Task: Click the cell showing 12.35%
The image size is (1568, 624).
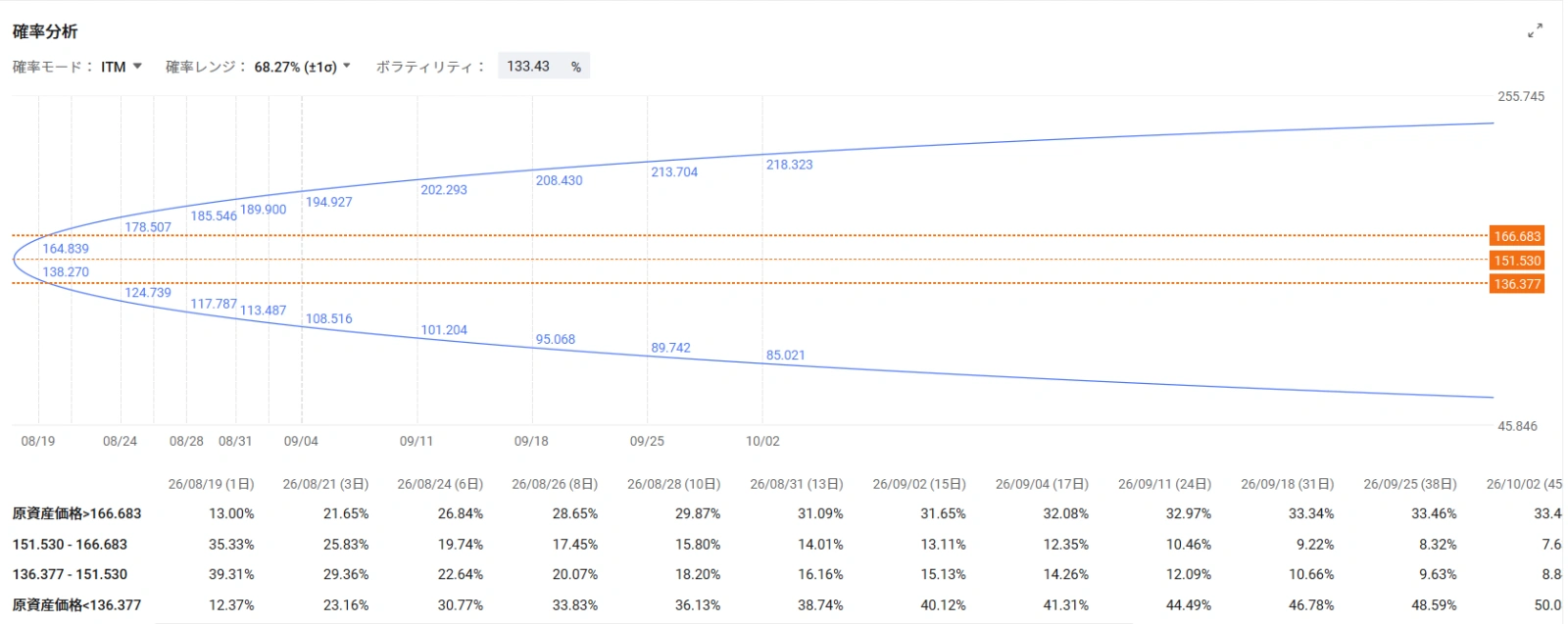Action: click(1065, 544)
